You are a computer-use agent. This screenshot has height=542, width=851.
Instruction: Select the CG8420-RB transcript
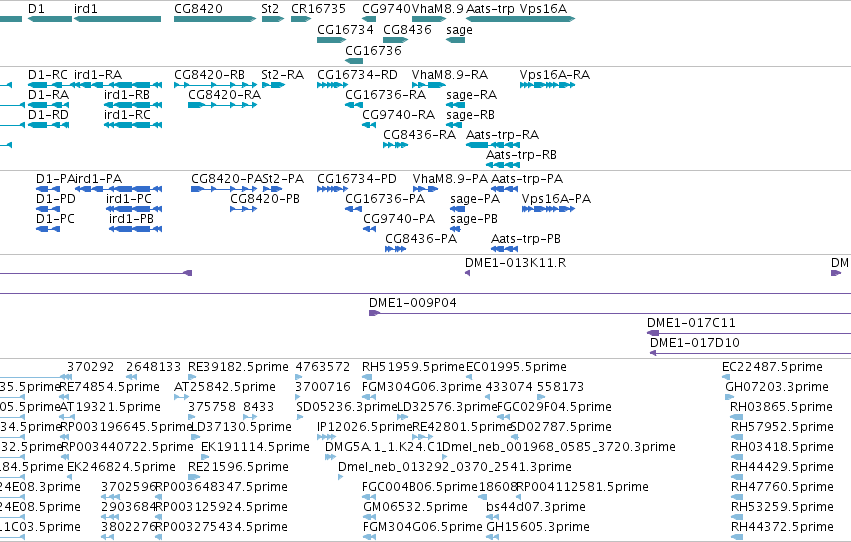215,85
